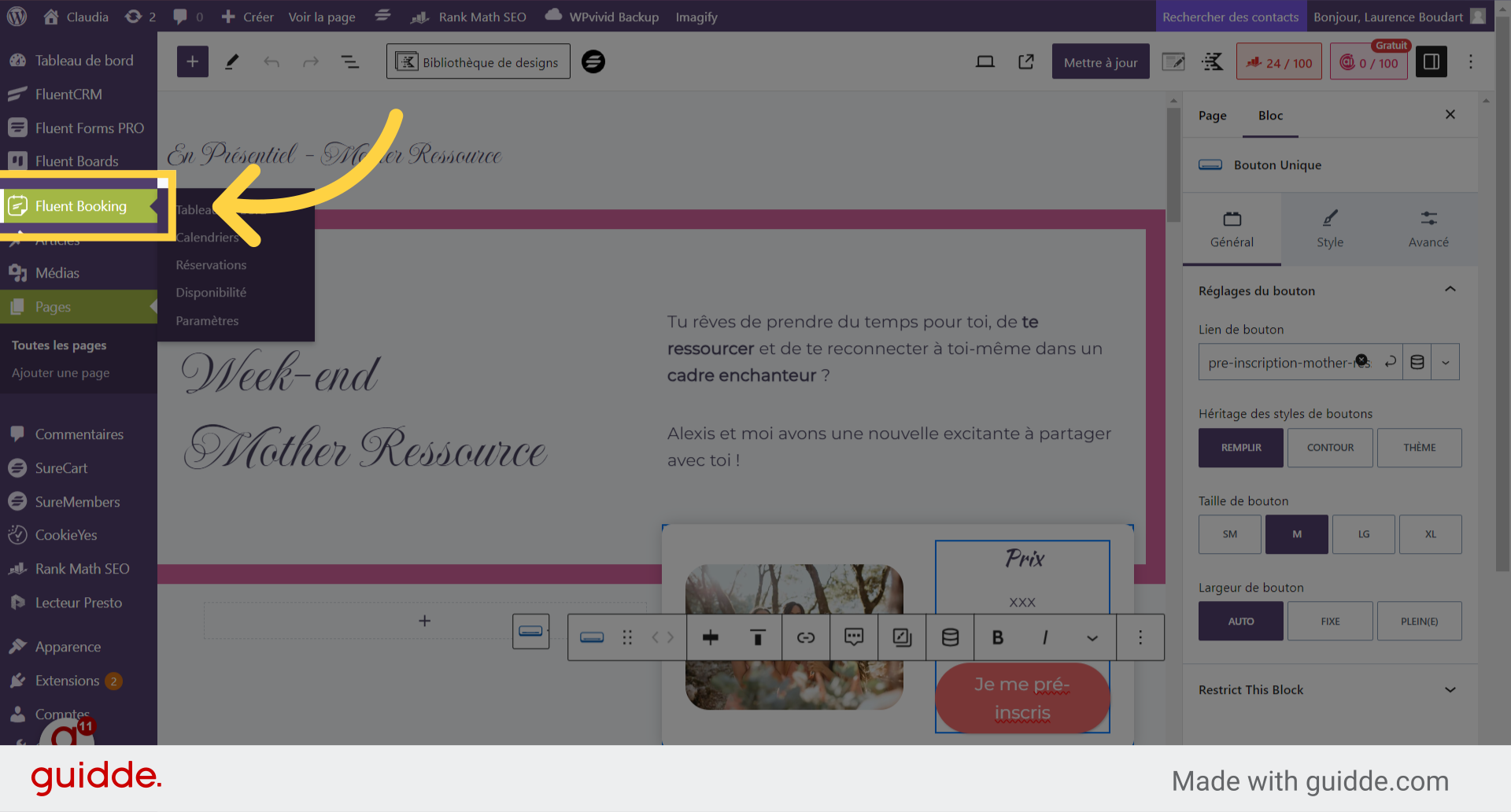Undo the last change
The image size is (1511, 812).
[x=272, y=62]
